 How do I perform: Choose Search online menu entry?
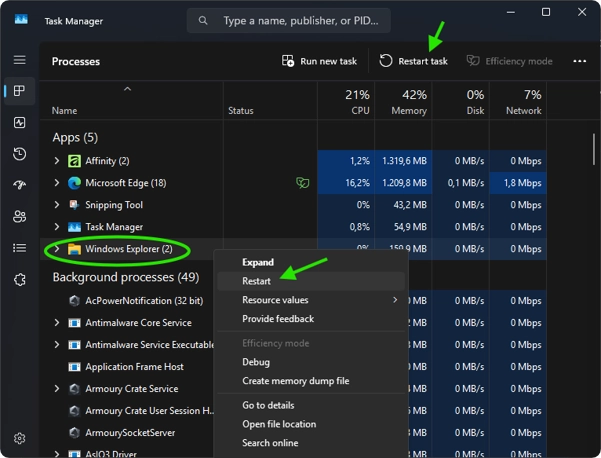pyautogui.click(x=311, y=443)
